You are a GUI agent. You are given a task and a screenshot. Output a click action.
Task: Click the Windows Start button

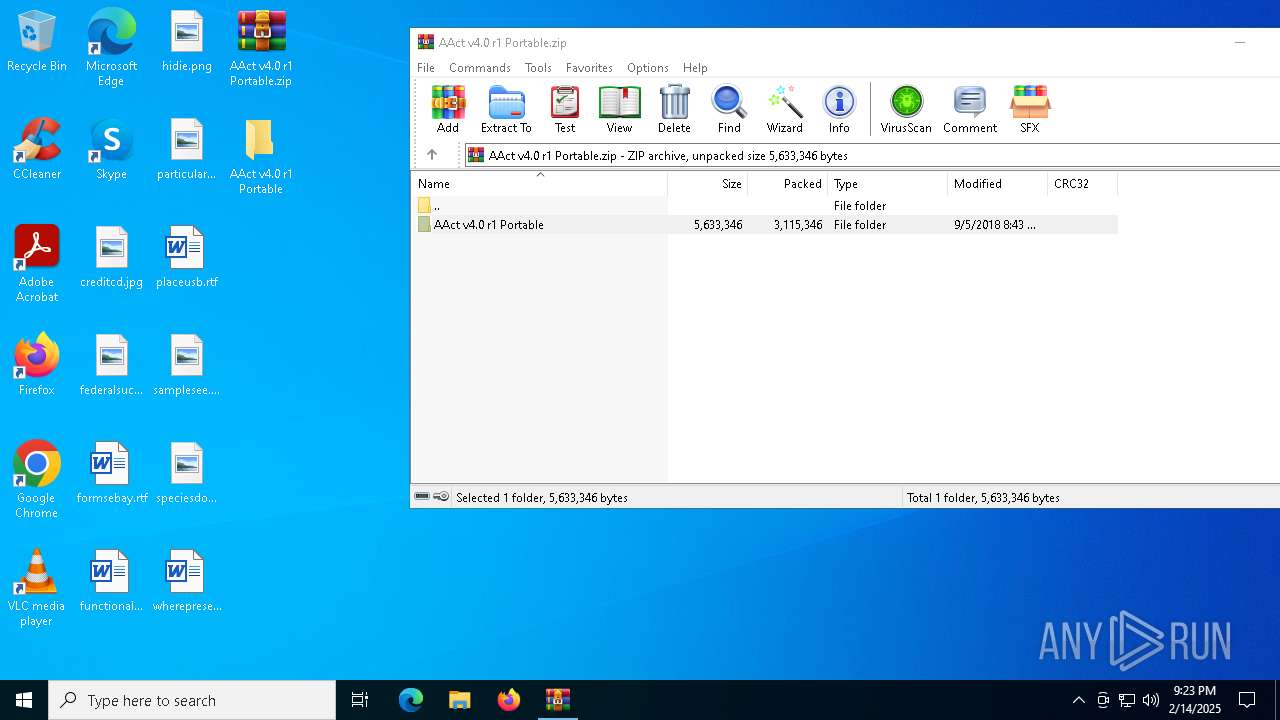(24, 700)
